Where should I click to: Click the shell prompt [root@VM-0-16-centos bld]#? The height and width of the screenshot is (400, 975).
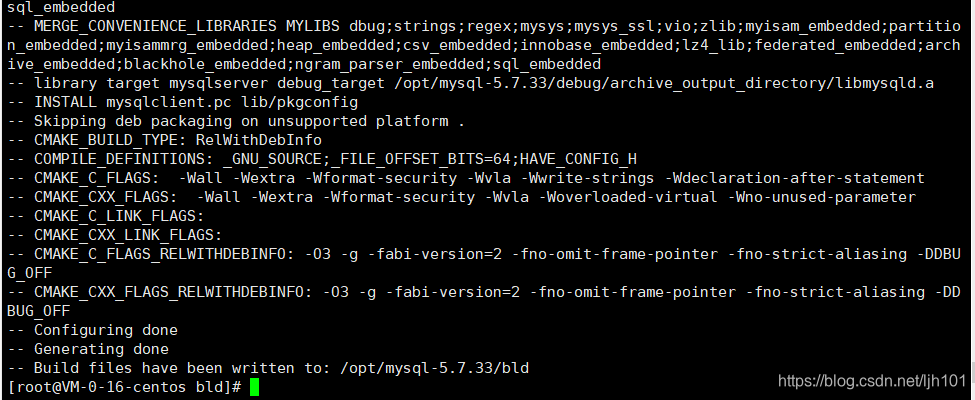[x=124, y=387]
